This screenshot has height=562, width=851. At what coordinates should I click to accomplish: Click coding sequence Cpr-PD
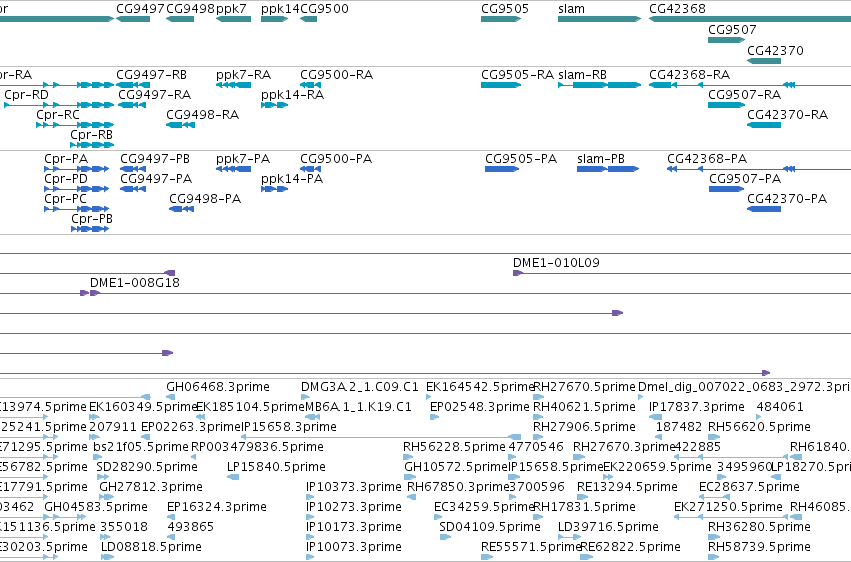click(x=66, y=179)
